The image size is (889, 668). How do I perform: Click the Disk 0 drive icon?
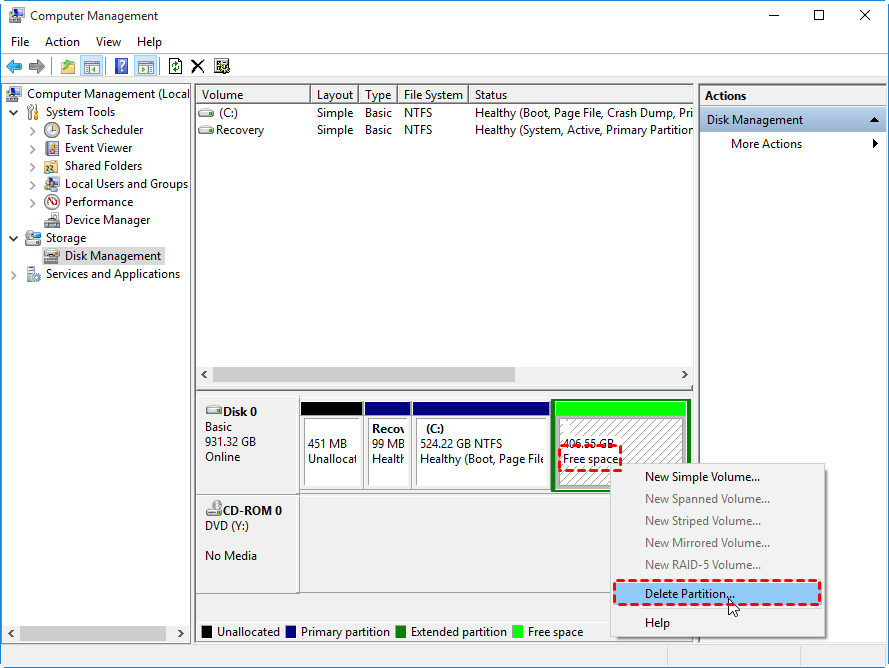214,410
